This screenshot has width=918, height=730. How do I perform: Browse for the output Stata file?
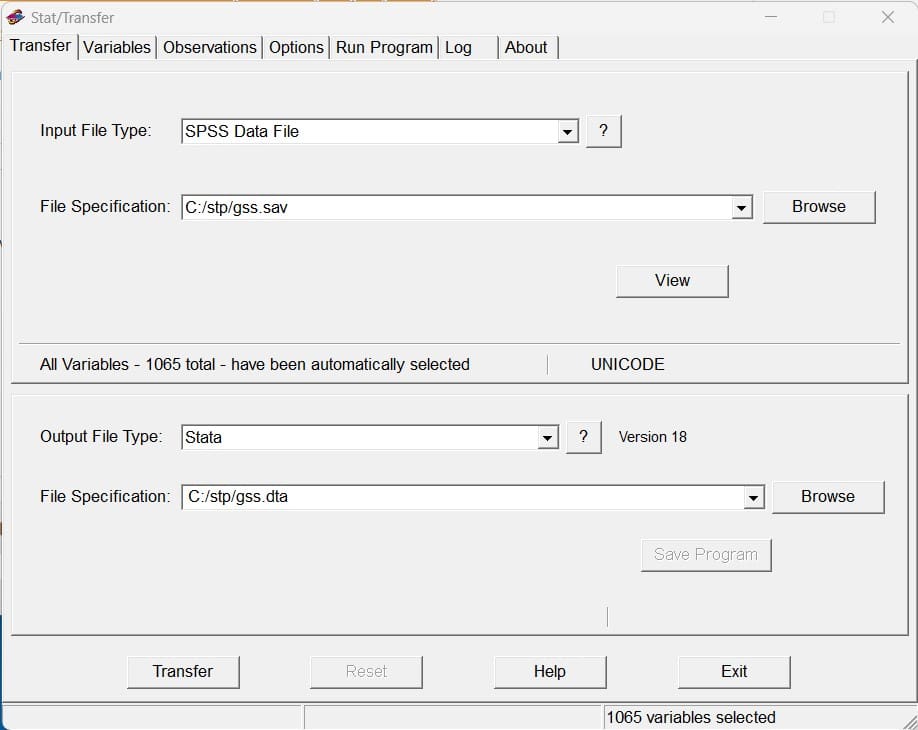click(828, 496)
